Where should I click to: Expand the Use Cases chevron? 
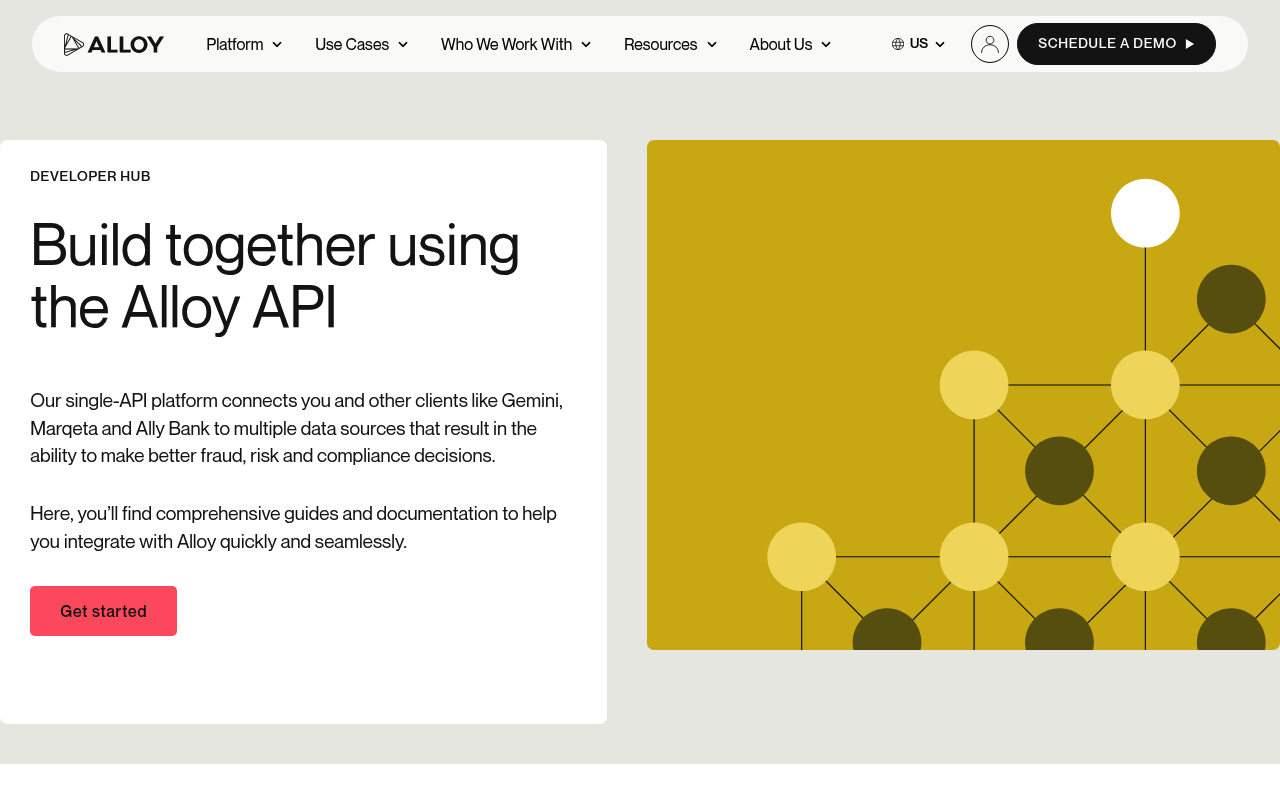click(x=403, y=44)
